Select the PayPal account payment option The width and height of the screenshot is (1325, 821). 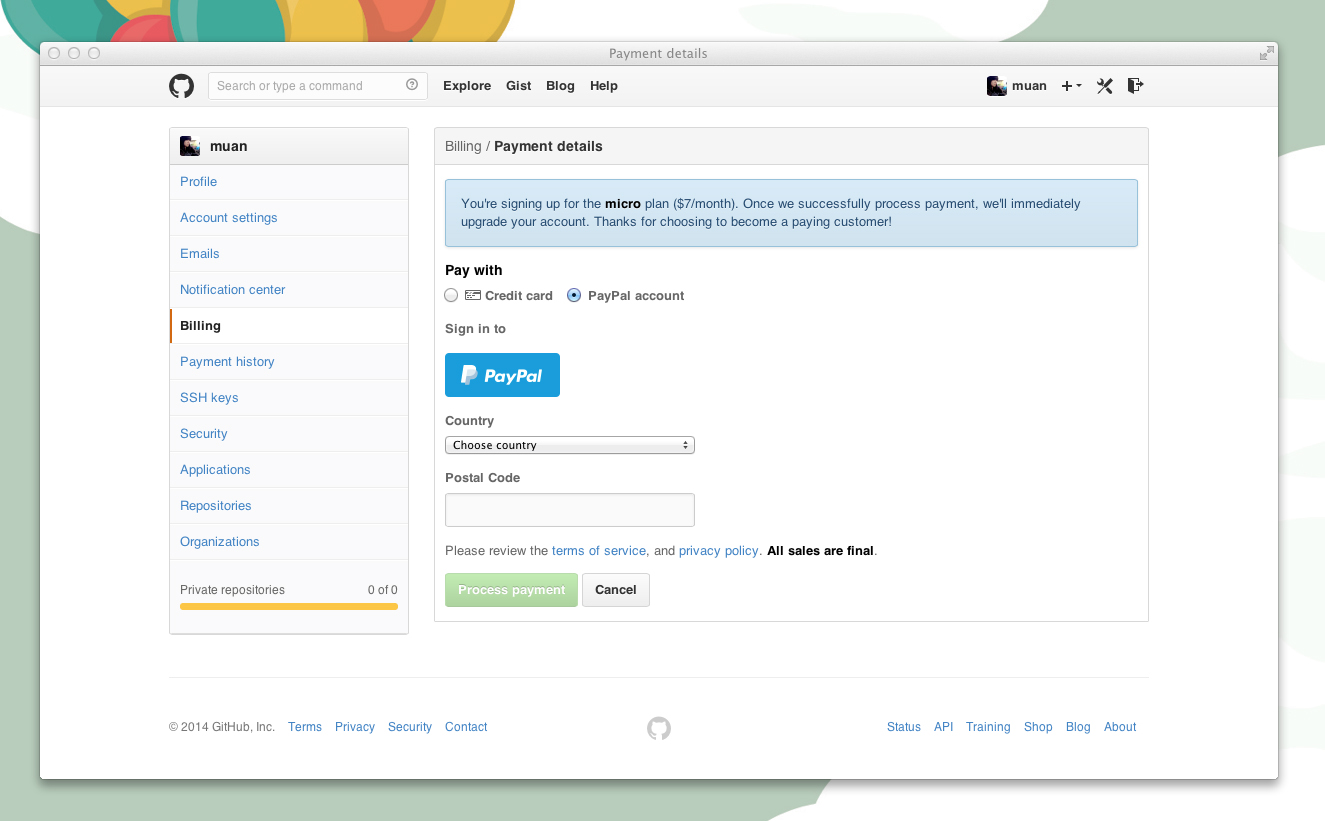pyautogui.click(x=573, y=295)
